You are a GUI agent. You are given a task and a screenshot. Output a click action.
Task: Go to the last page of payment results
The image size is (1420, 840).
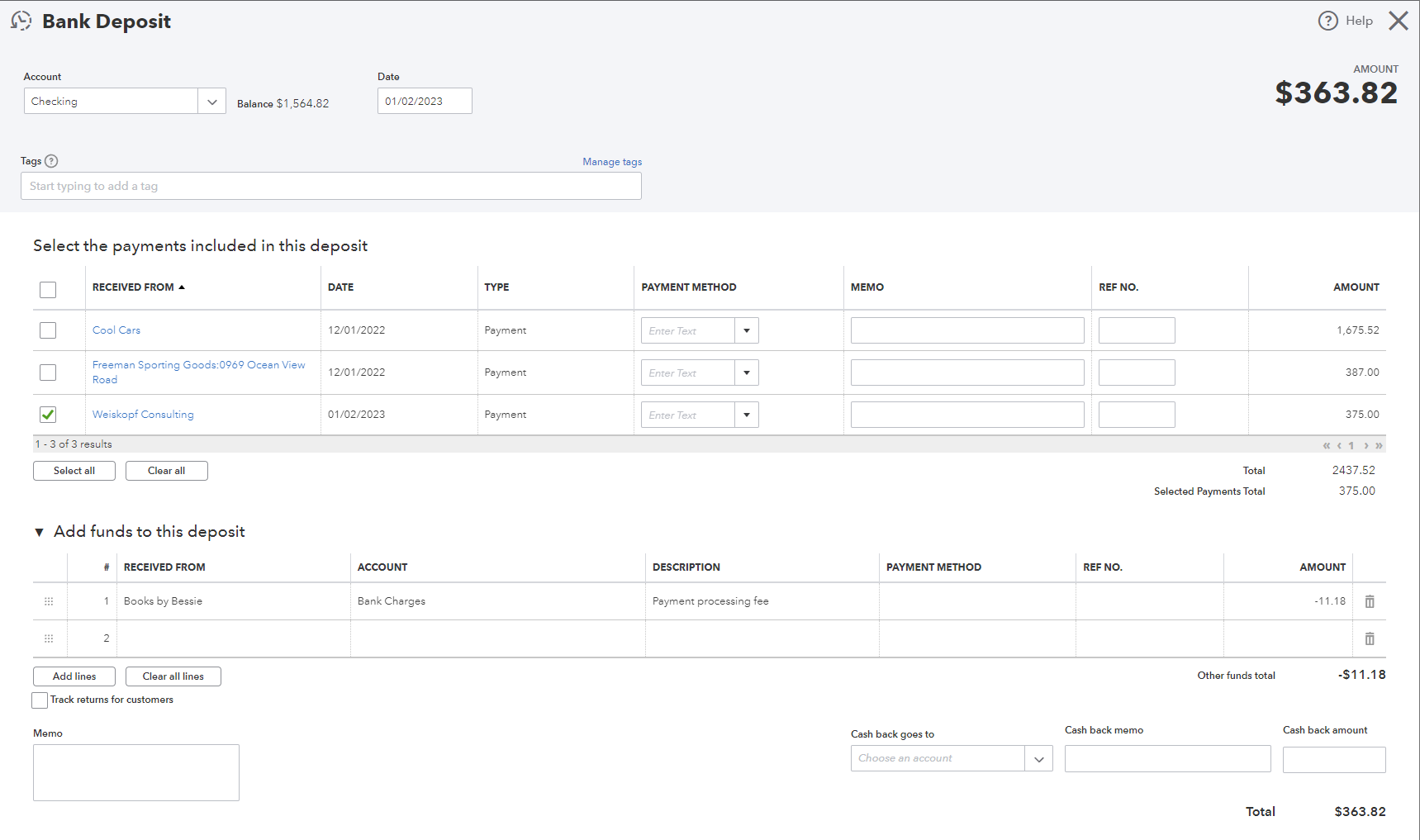pos(1379,445)
